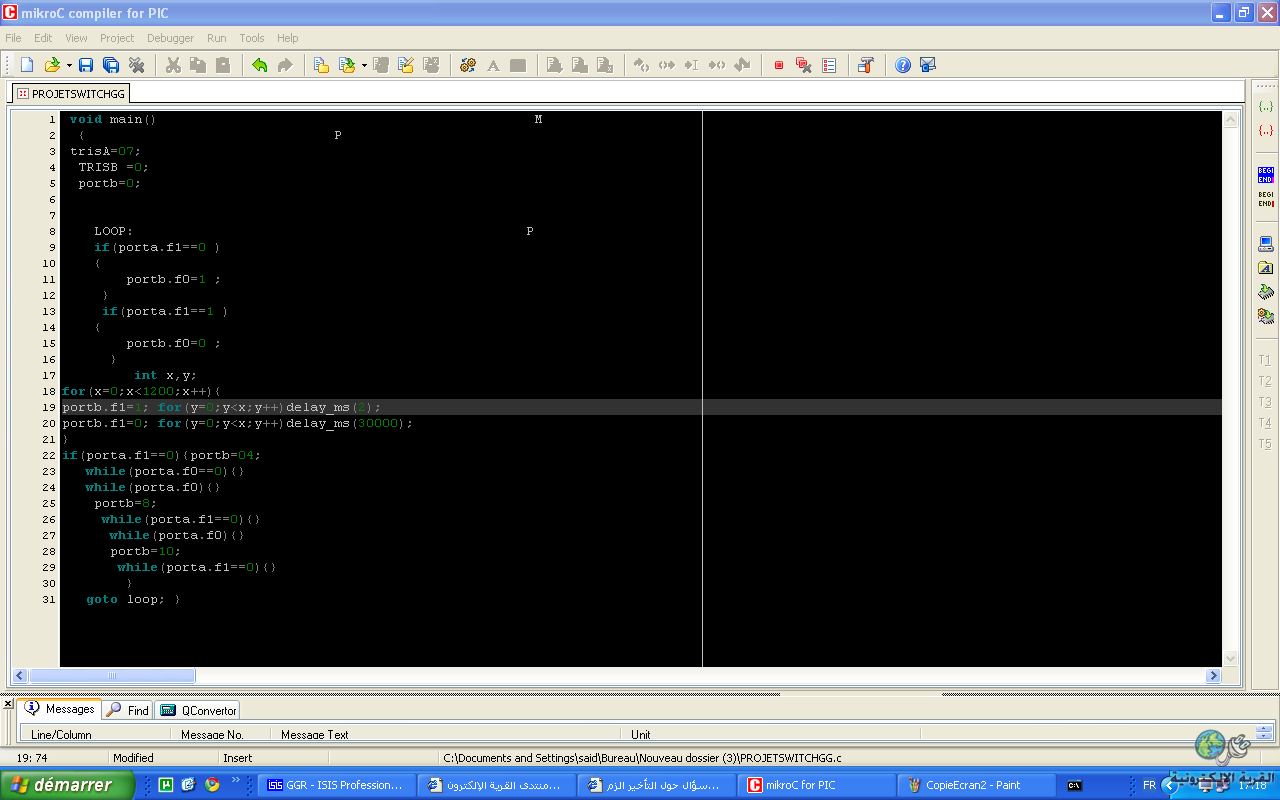Viewport: 1280px width, 800px height.
Task: Click the Open Project icon
Action: (x=346, y=65)
